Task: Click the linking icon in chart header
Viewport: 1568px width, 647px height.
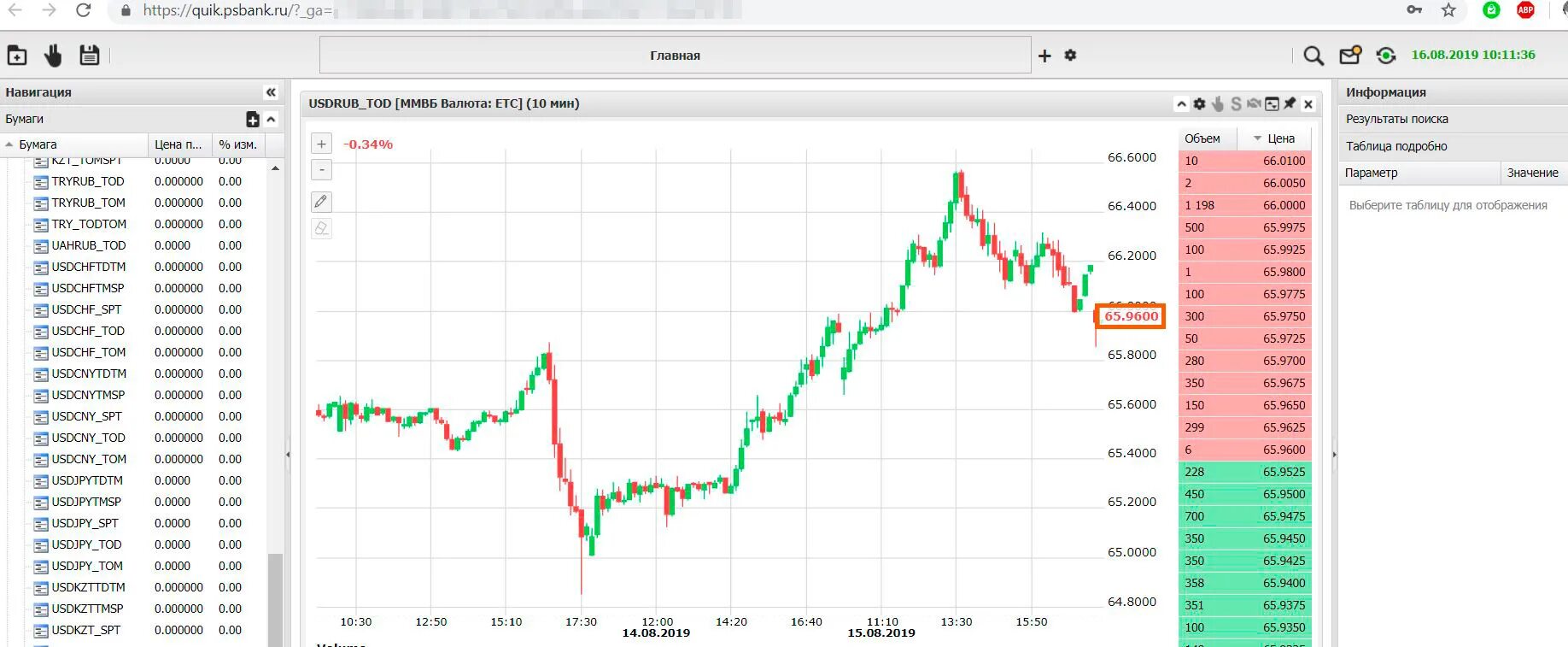Action: (1254, 103)
